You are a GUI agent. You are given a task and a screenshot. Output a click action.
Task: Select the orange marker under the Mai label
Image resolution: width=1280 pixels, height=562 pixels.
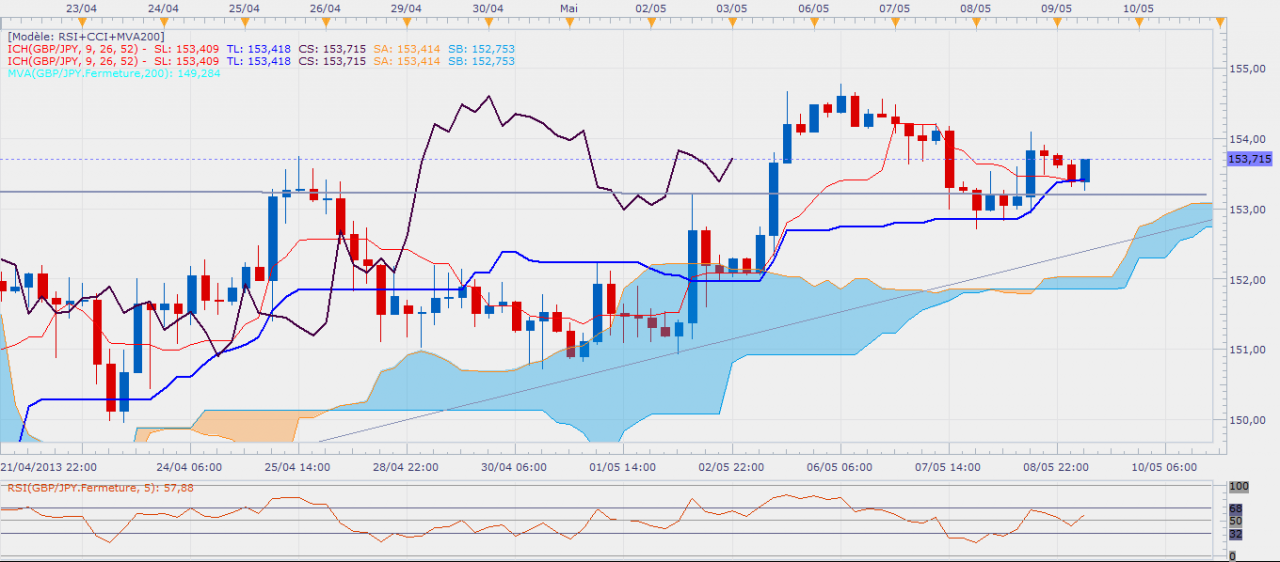pos(570,21)
